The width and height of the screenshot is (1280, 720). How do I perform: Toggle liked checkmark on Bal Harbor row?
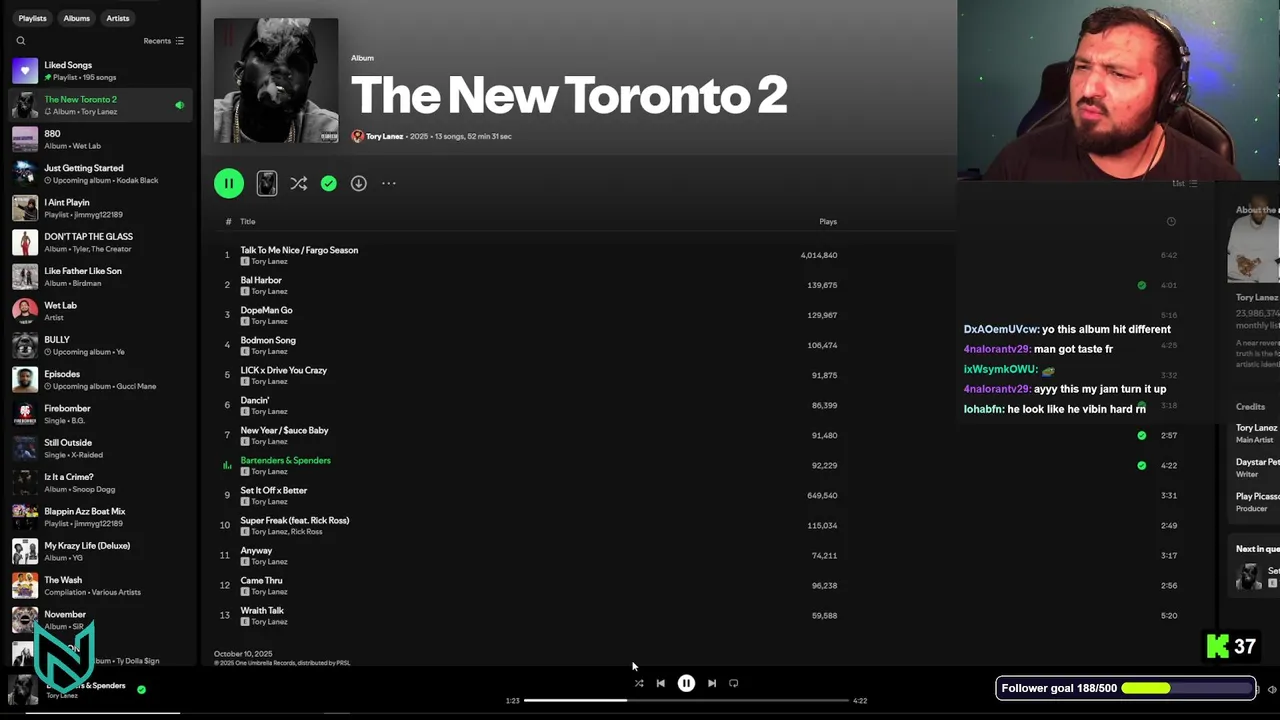tap(1141, 285)
